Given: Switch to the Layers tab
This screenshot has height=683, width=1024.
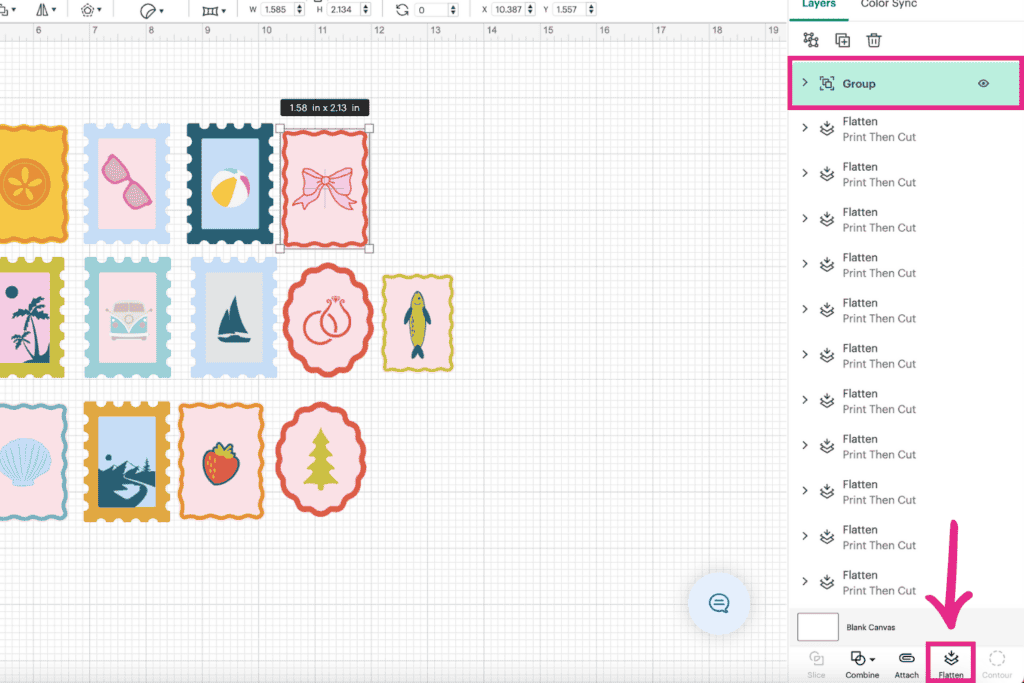Looking at the screenshot, I should click(818, 5).
